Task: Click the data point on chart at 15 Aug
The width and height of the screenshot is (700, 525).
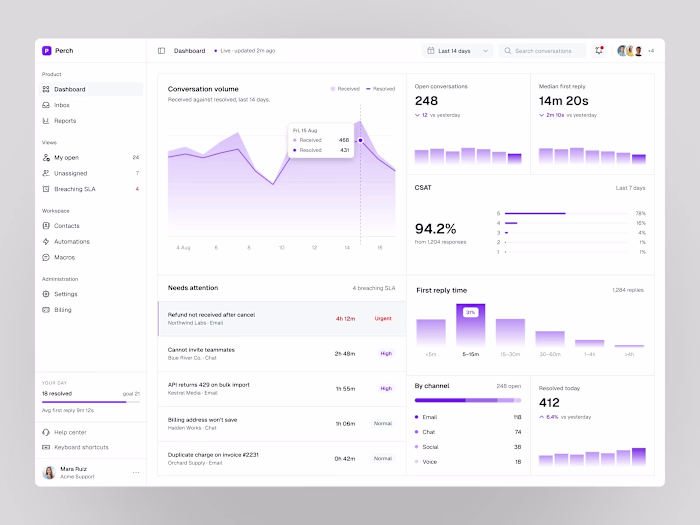Action: click(361, 140)
